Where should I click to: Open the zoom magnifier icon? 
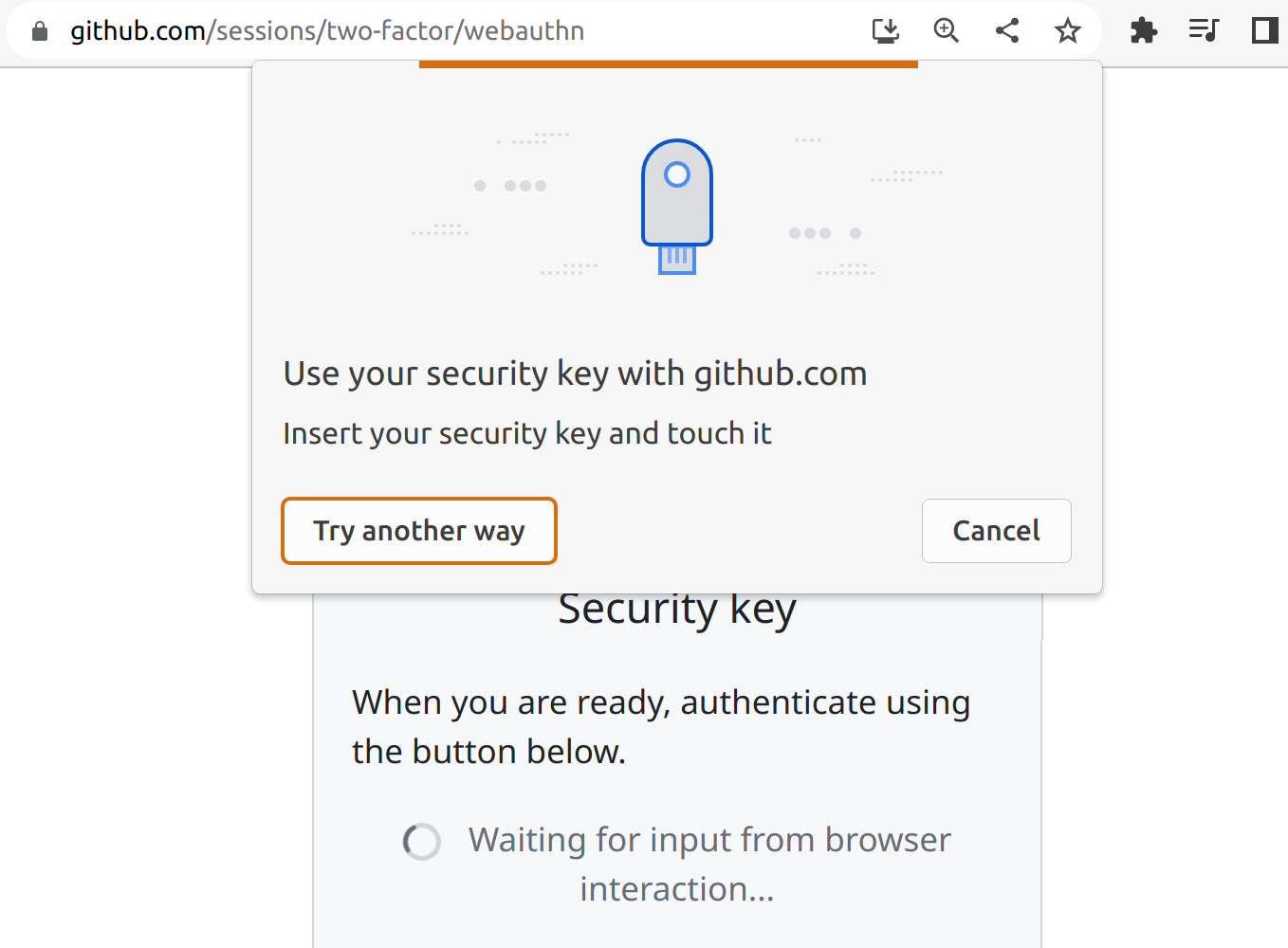[946, 31]
